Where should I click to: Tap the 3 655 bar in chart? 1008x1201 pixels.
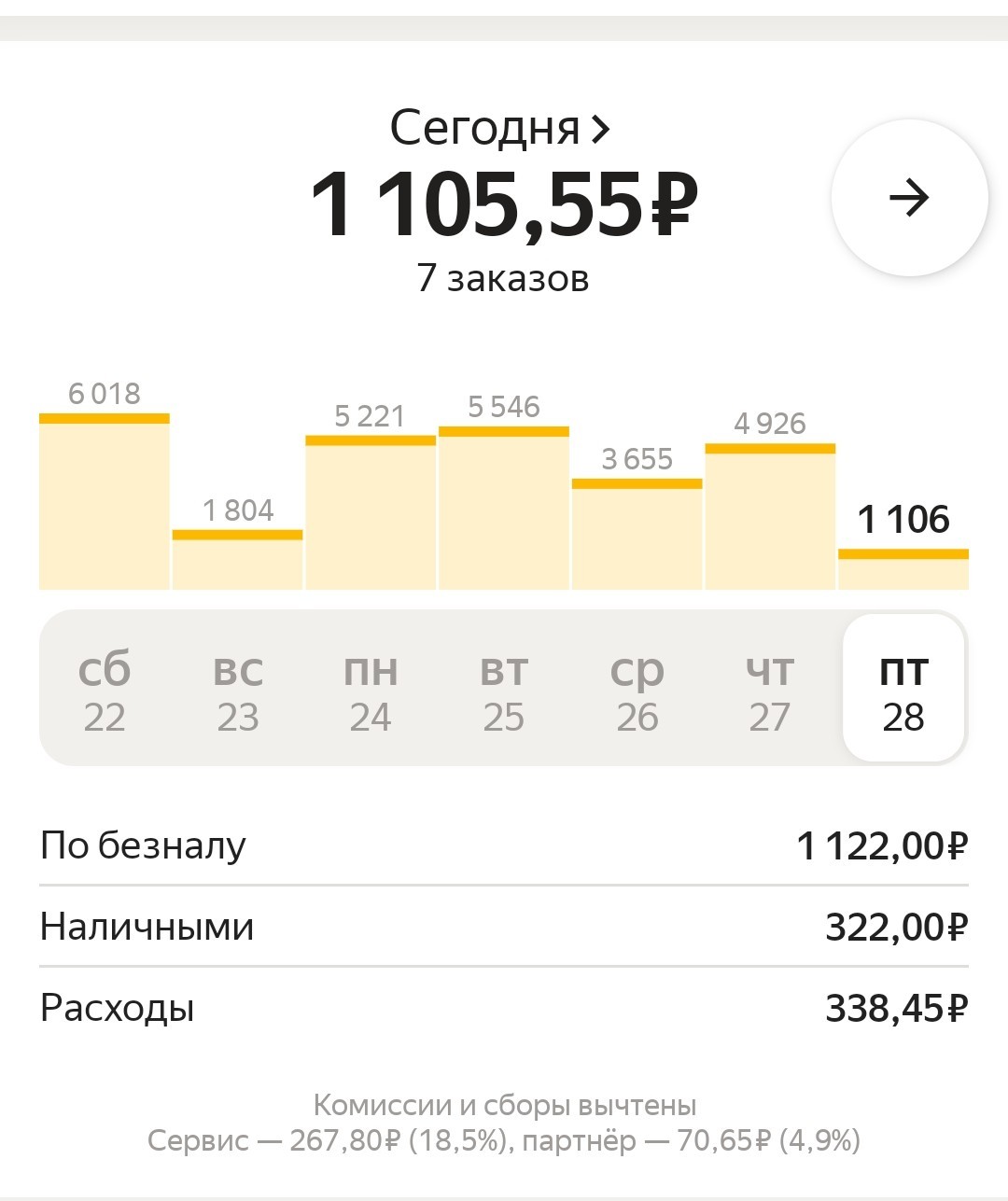point(637,534)
